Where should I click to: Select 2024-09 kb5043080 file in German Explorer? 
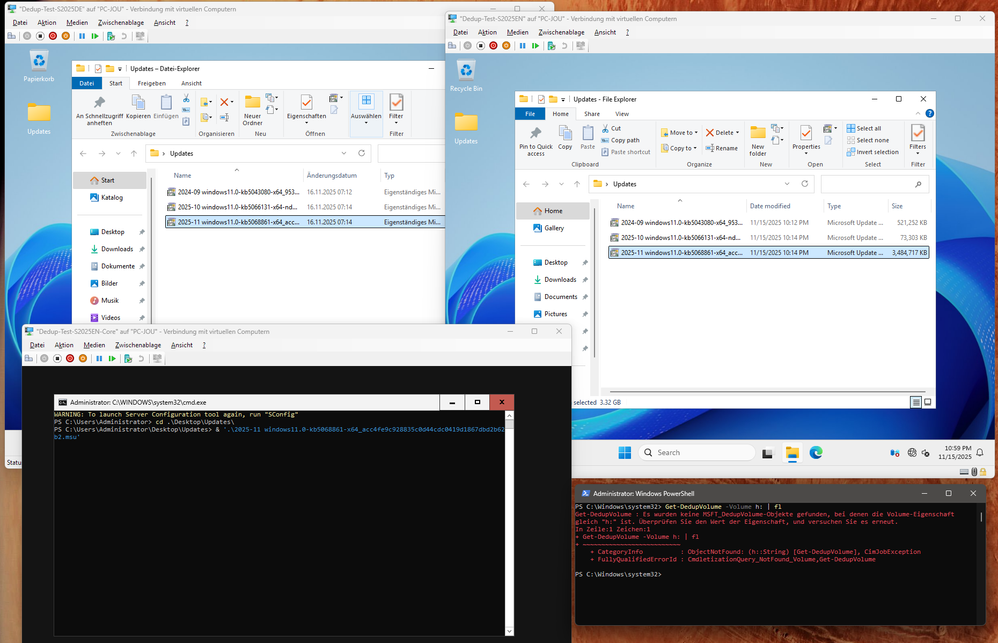point(304,192)
